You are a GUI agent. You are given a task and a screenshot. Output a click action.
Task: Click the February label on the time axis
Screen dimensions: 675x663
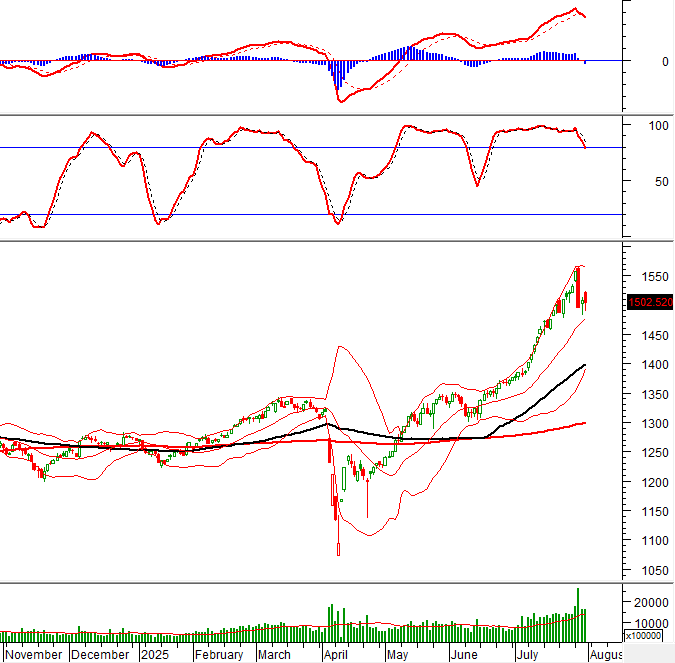[219, 655]
